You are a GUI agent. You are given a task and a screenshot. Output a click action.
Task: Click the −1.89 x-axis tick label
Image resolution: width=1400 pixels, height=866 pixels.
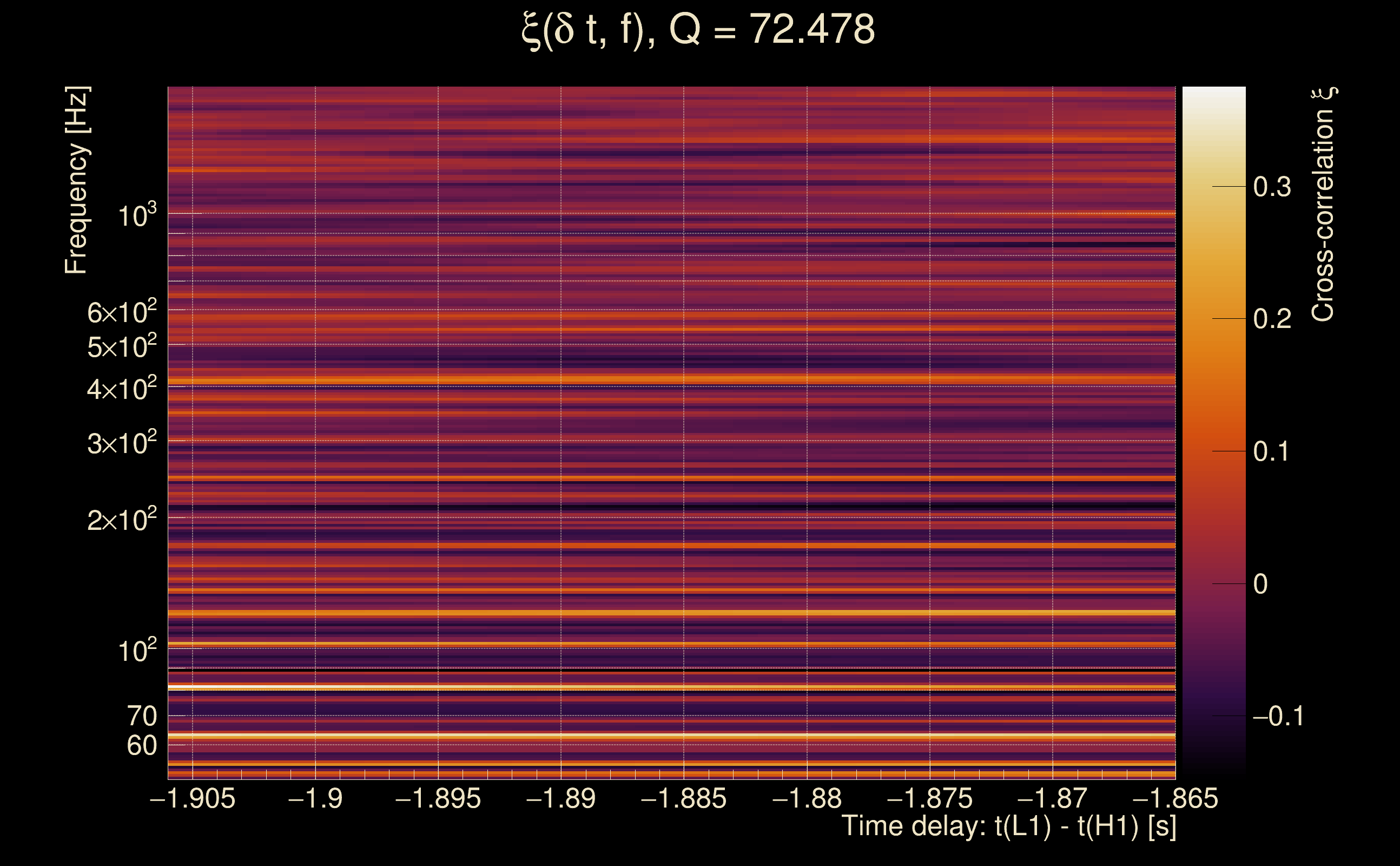(561, 799)
